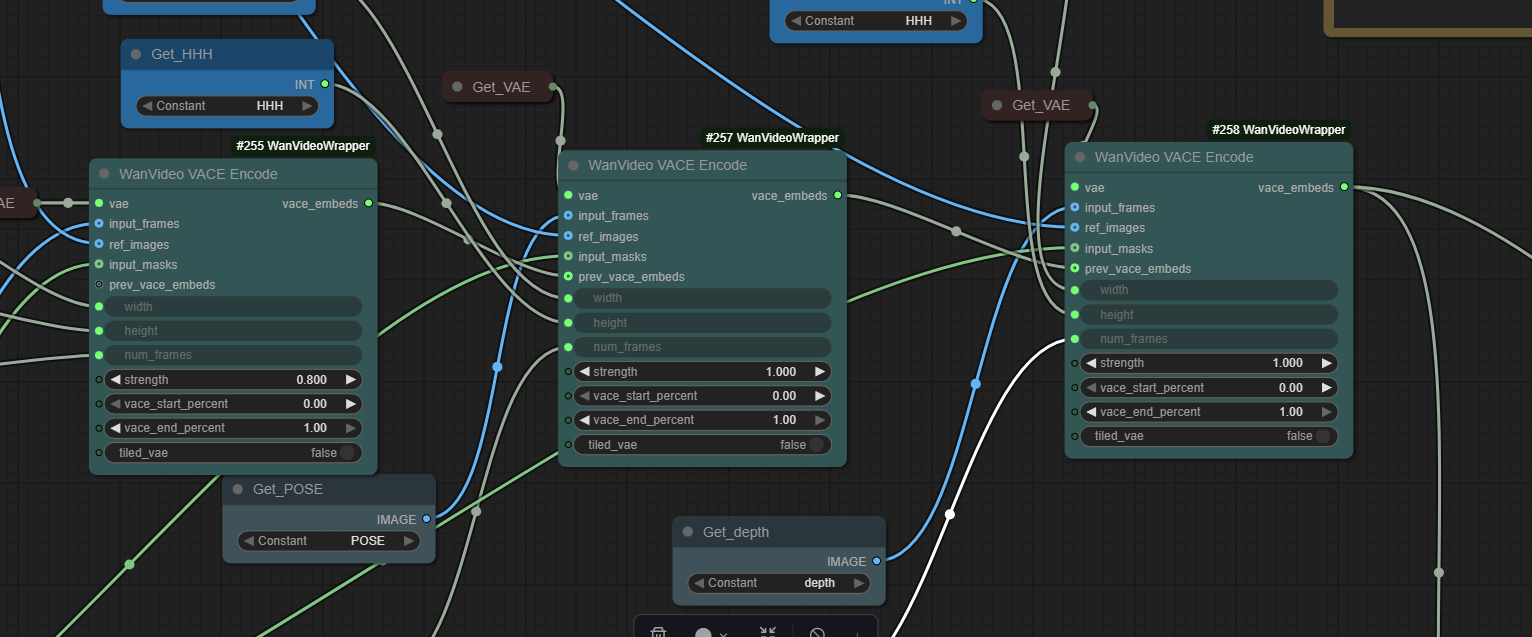This screenshot has height=637, width=1532.
Task: Increase vace_start_percent on node #258
Action: coord(1327,388)
